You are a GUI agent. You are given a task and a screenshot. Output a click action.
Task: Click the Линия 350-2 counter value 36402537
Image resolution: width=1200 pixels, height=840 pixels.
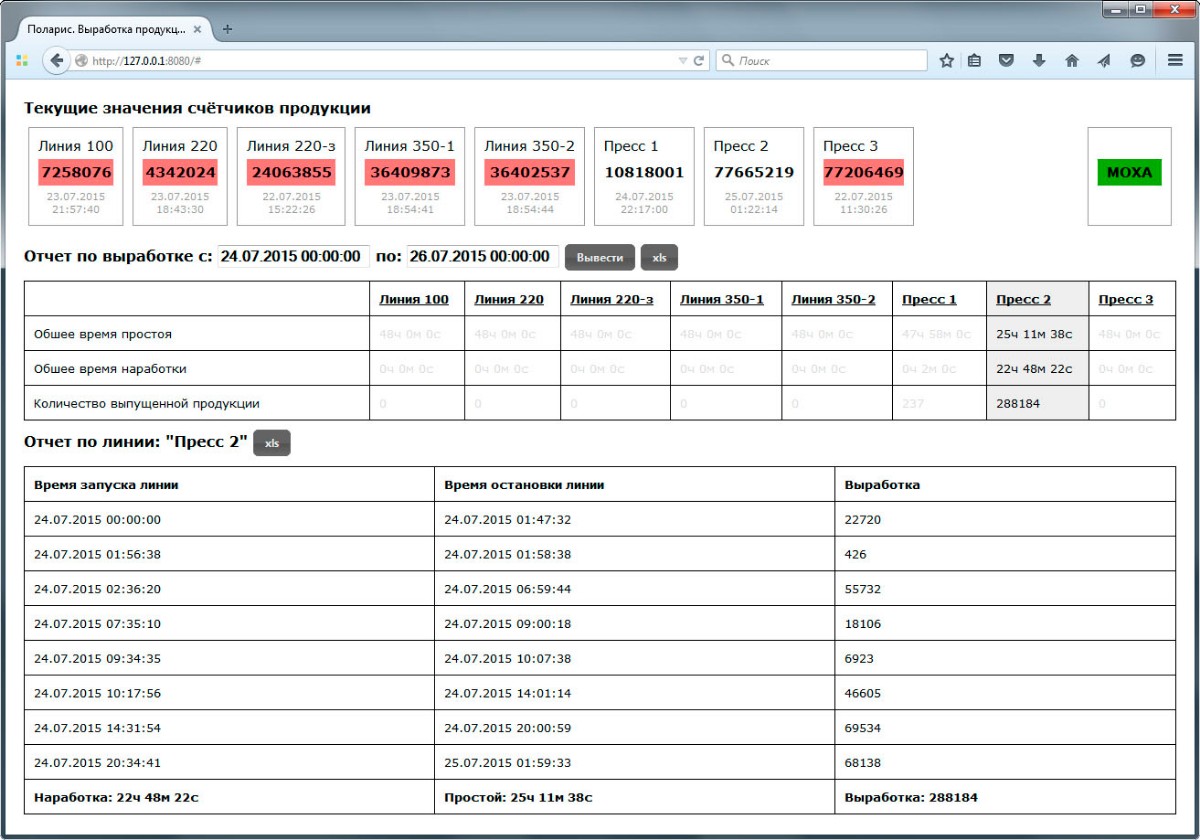(530, 172)
